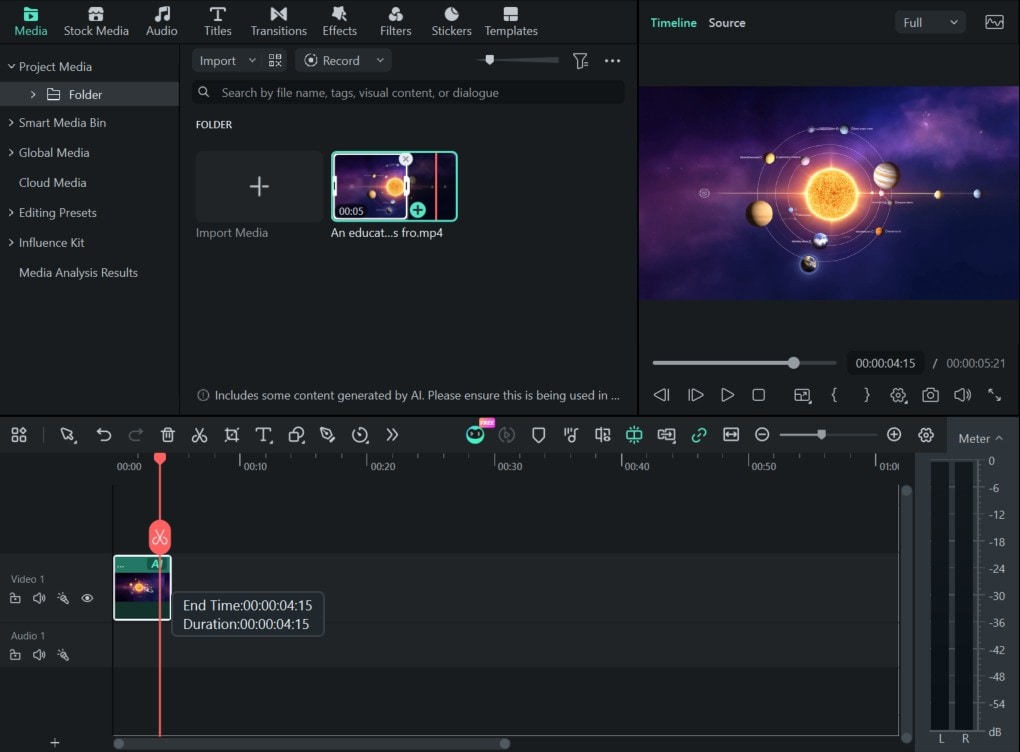1020x752 pixels.
Task: Mute the Audio 1 track
Action: point(39,654)
